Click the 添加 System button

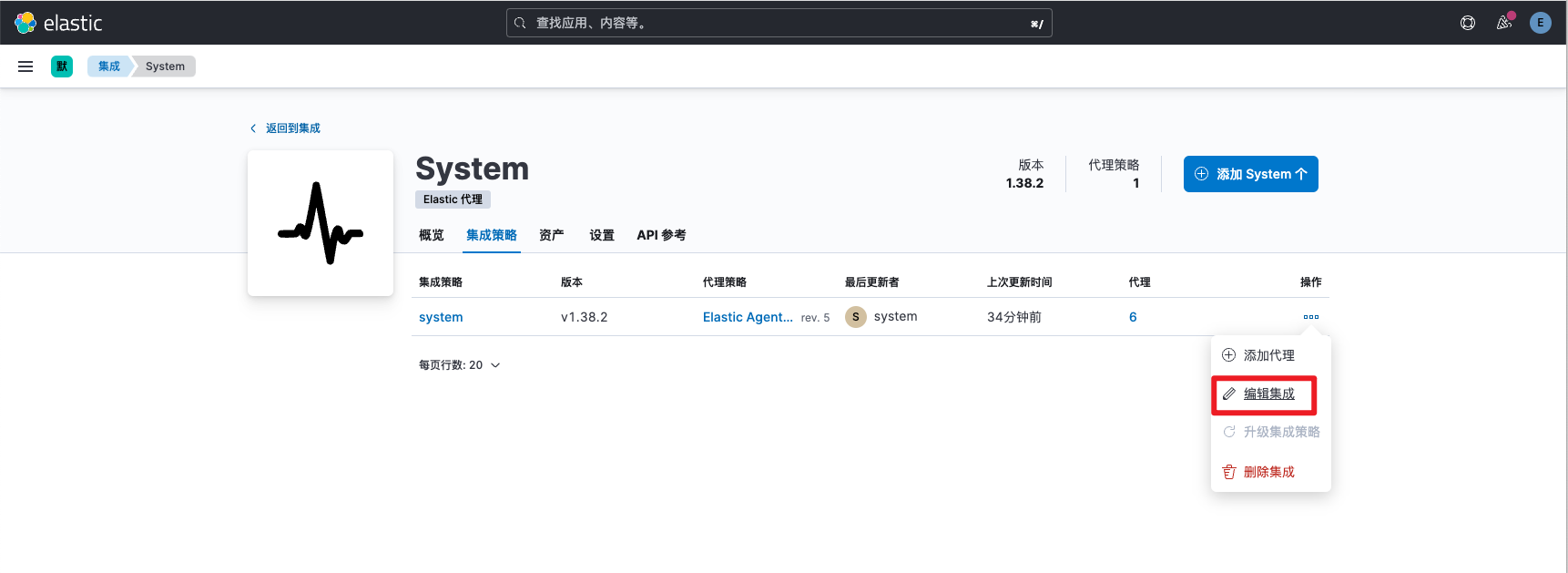pyautogui.click(x=1251, y=174)
